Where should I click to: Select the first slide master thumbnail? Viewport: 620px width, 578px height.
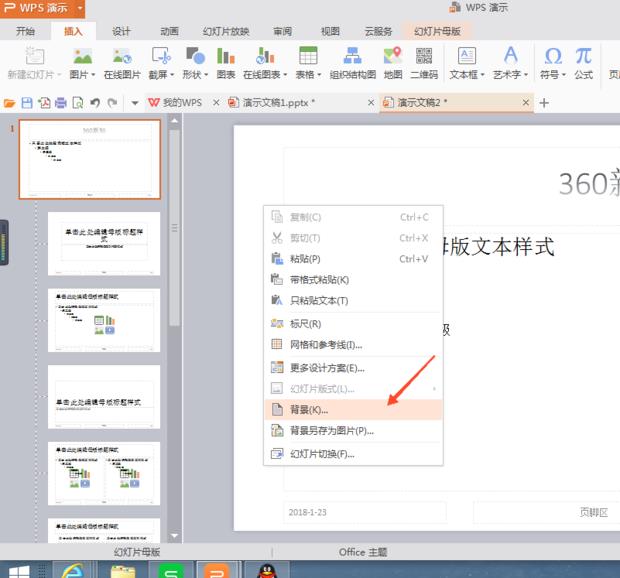pos(90,159)
